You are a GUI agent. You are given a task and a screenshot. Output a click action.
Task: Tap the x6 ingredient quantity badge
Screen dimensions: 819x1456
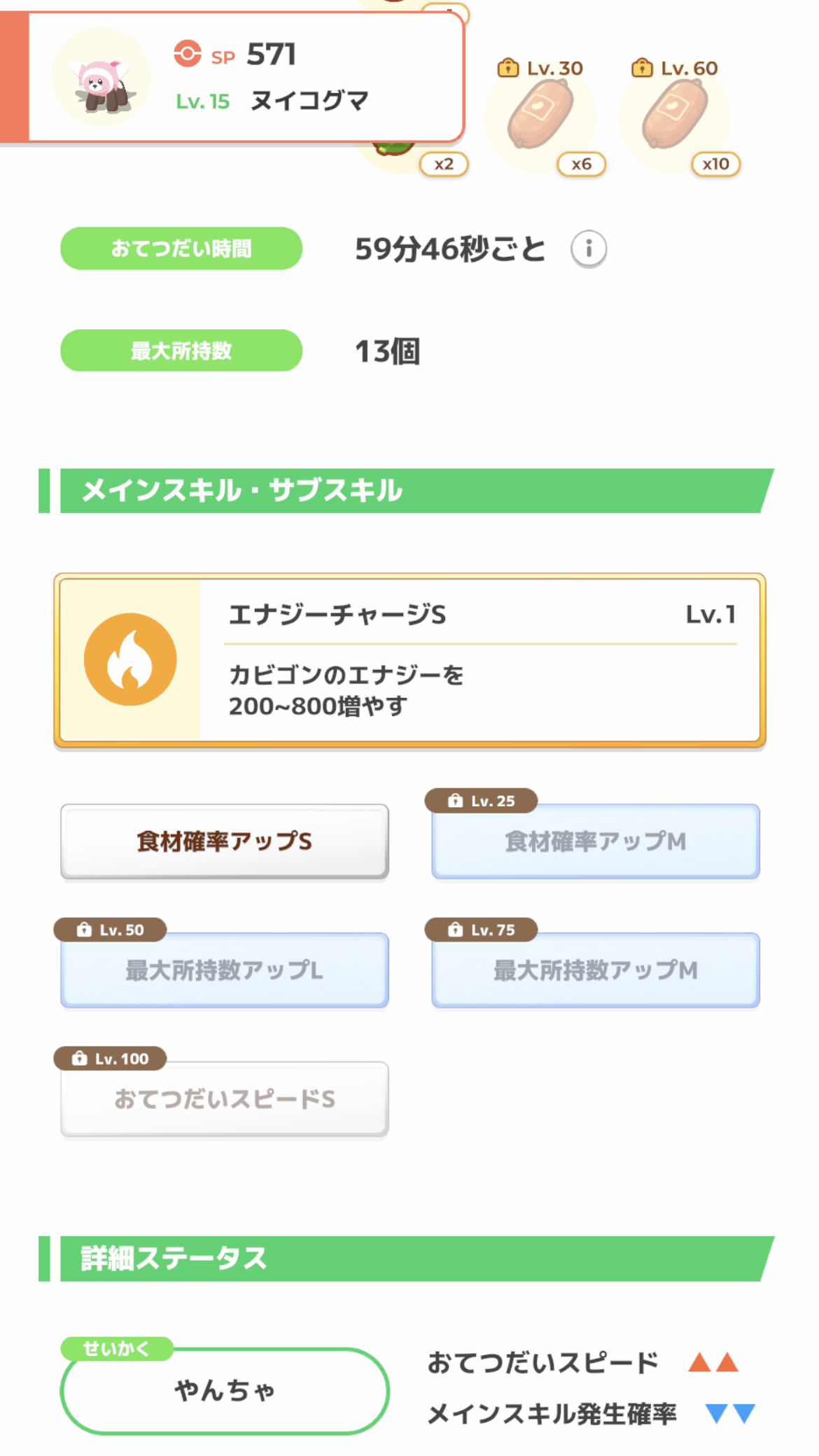click(x=581, y=164)
